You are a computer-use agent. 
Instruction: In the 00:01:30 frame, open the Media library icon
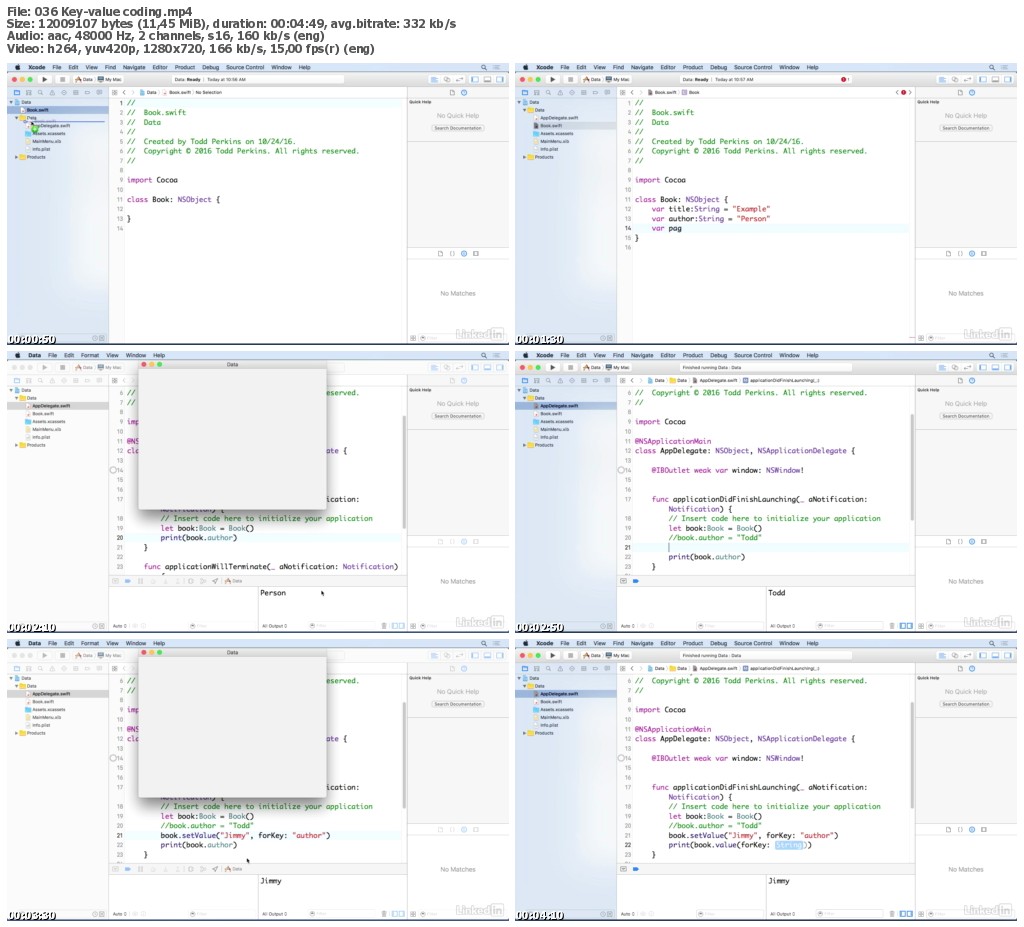pos(984,253)
